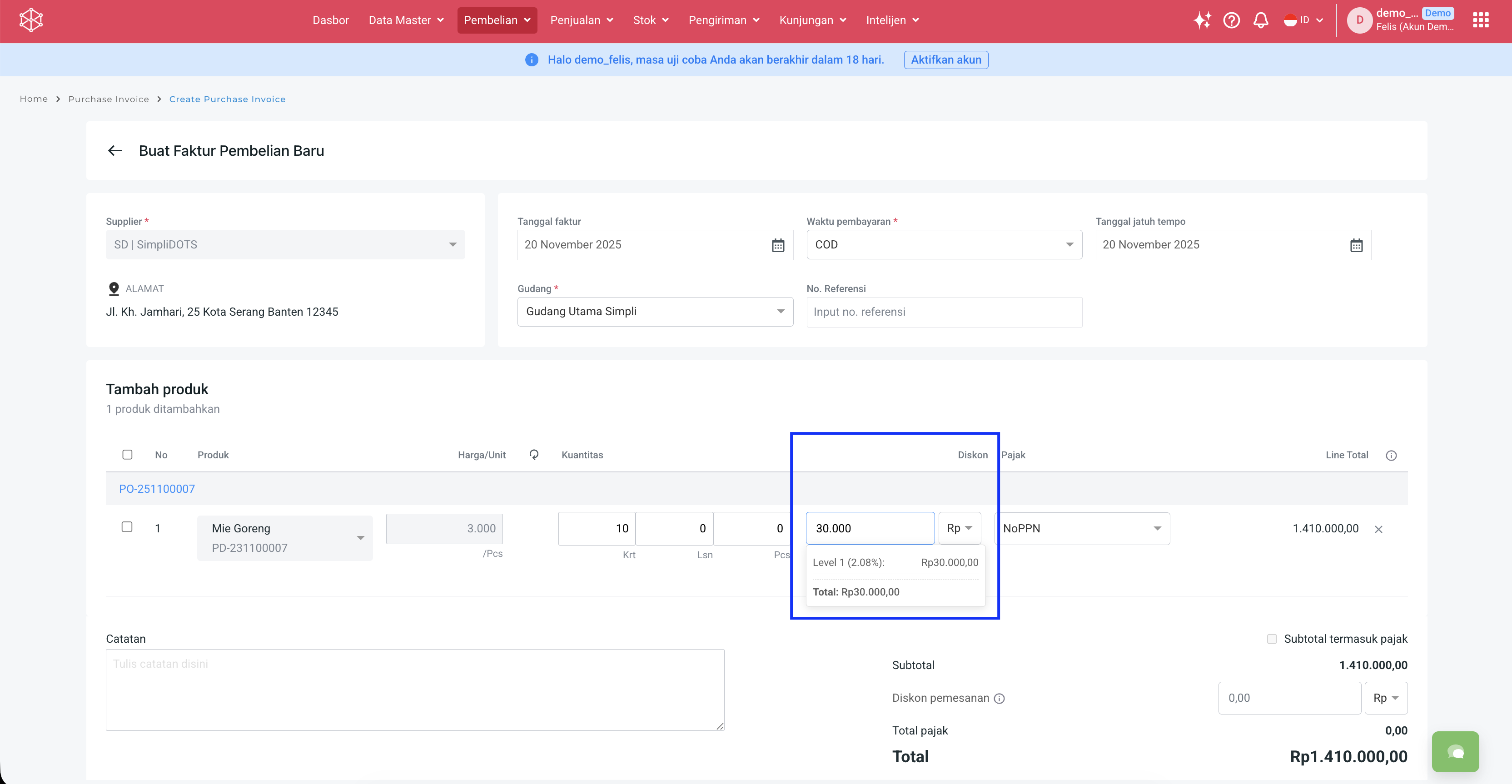
Task: Open the help question mark icon
Action: (x=1231, y=20)
